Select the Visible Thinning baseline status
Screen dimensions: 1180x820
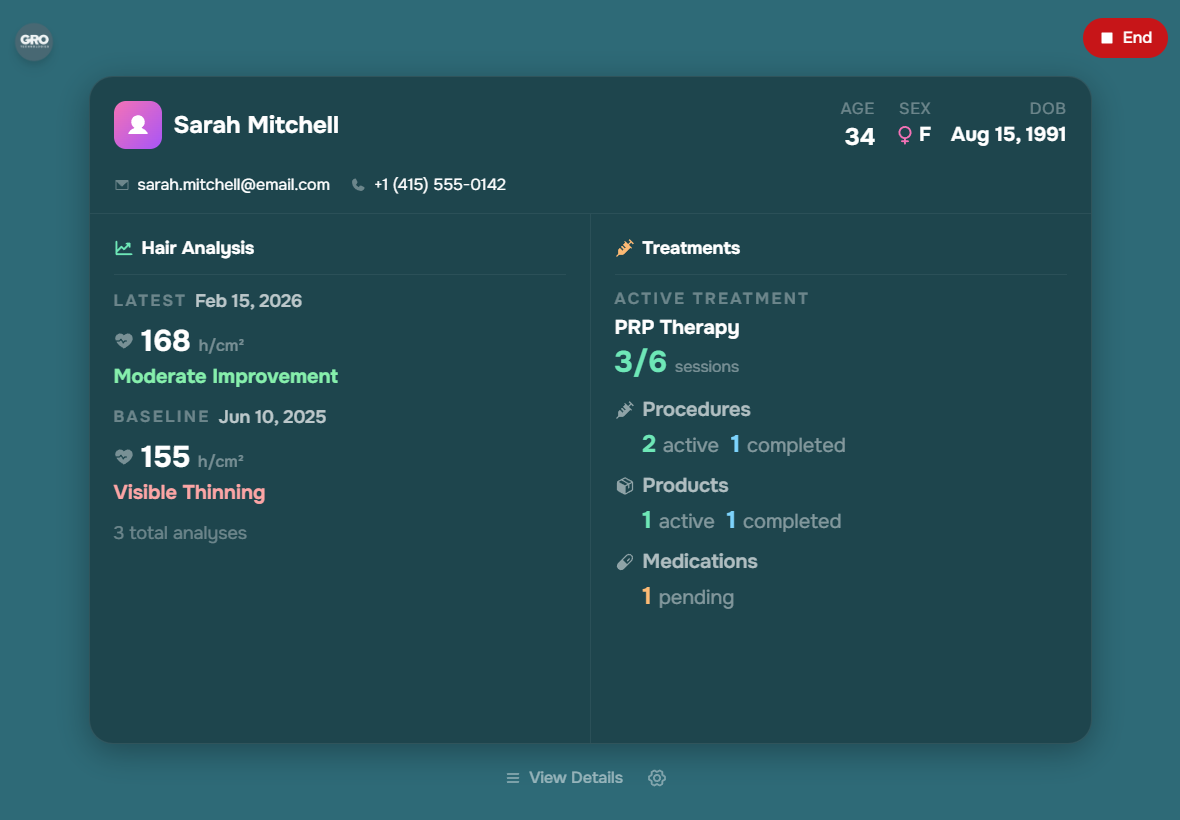click(x=189, y=493)
